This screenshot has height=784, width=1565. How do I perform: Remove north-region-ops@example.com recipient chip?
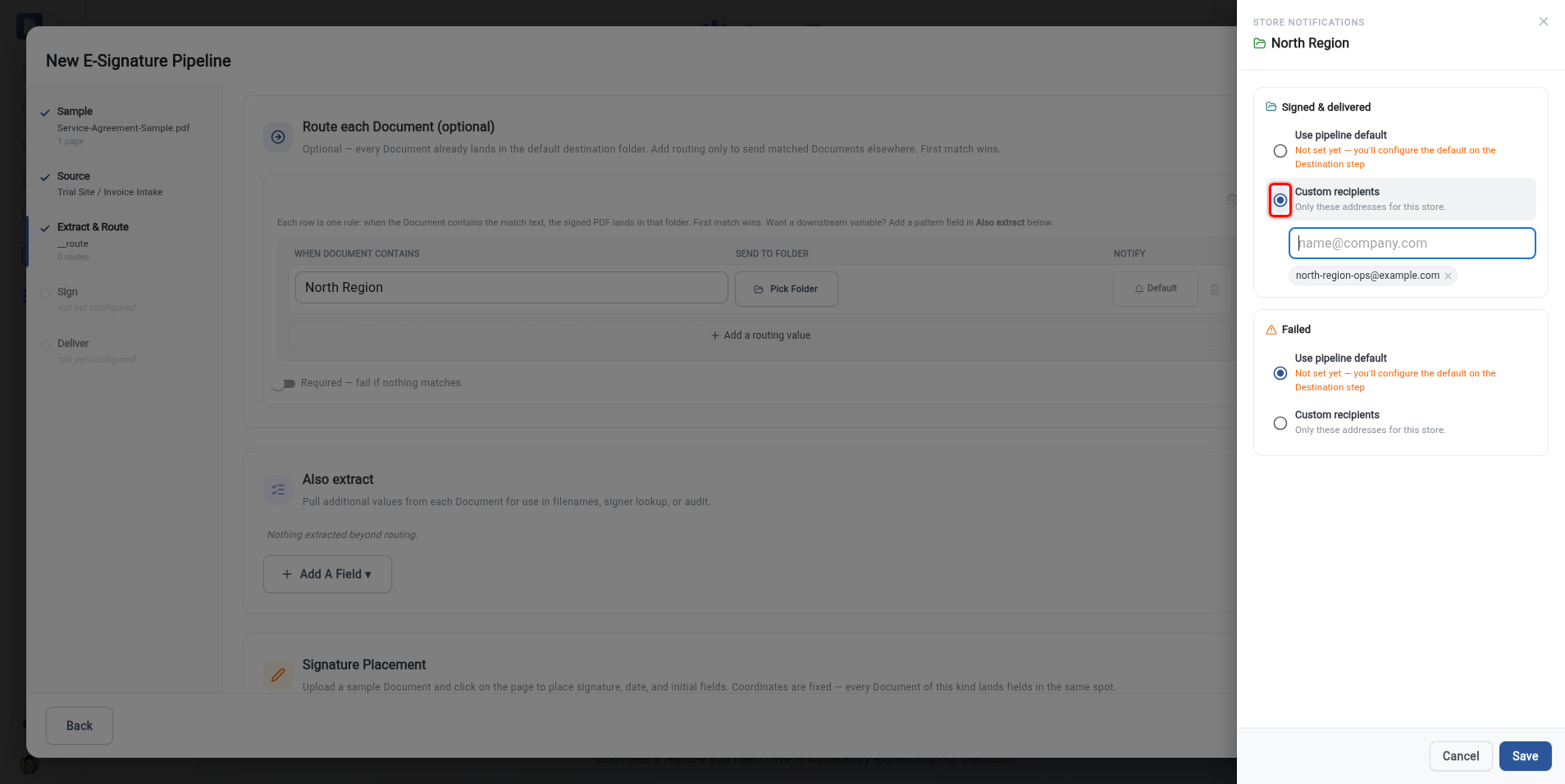click(1448, 276)
